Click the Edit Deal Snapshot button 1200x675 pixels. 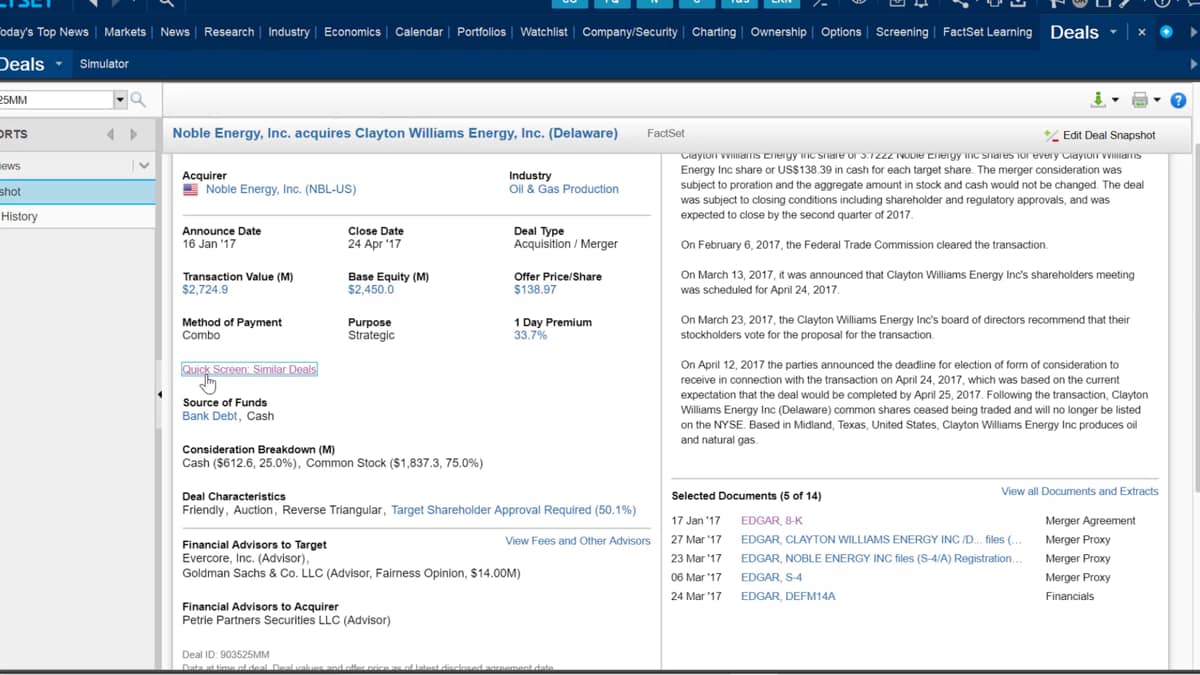pos(1099,135)
